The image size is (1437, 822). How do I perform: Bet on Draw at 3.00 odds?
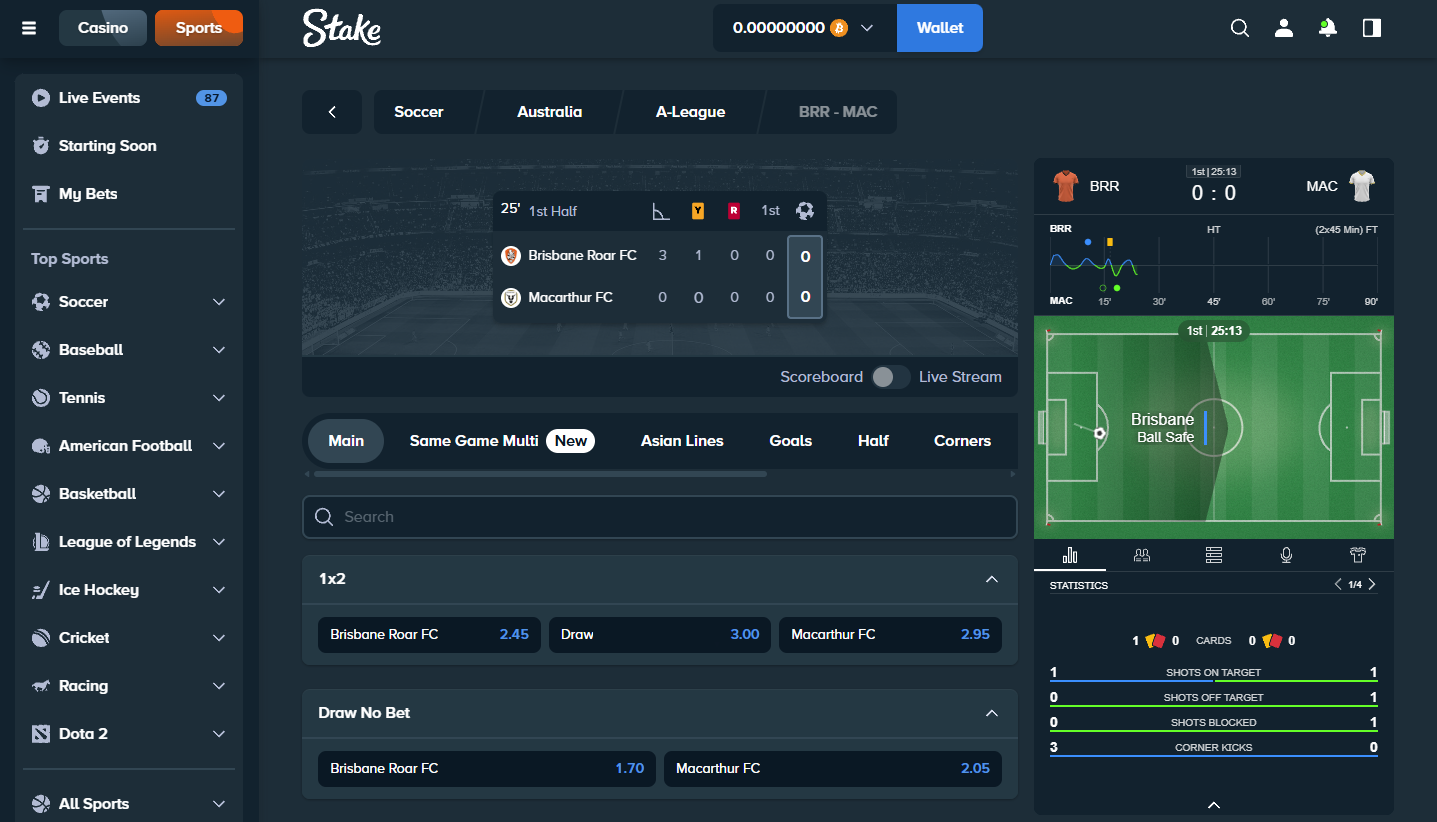(x=660, y=634)
